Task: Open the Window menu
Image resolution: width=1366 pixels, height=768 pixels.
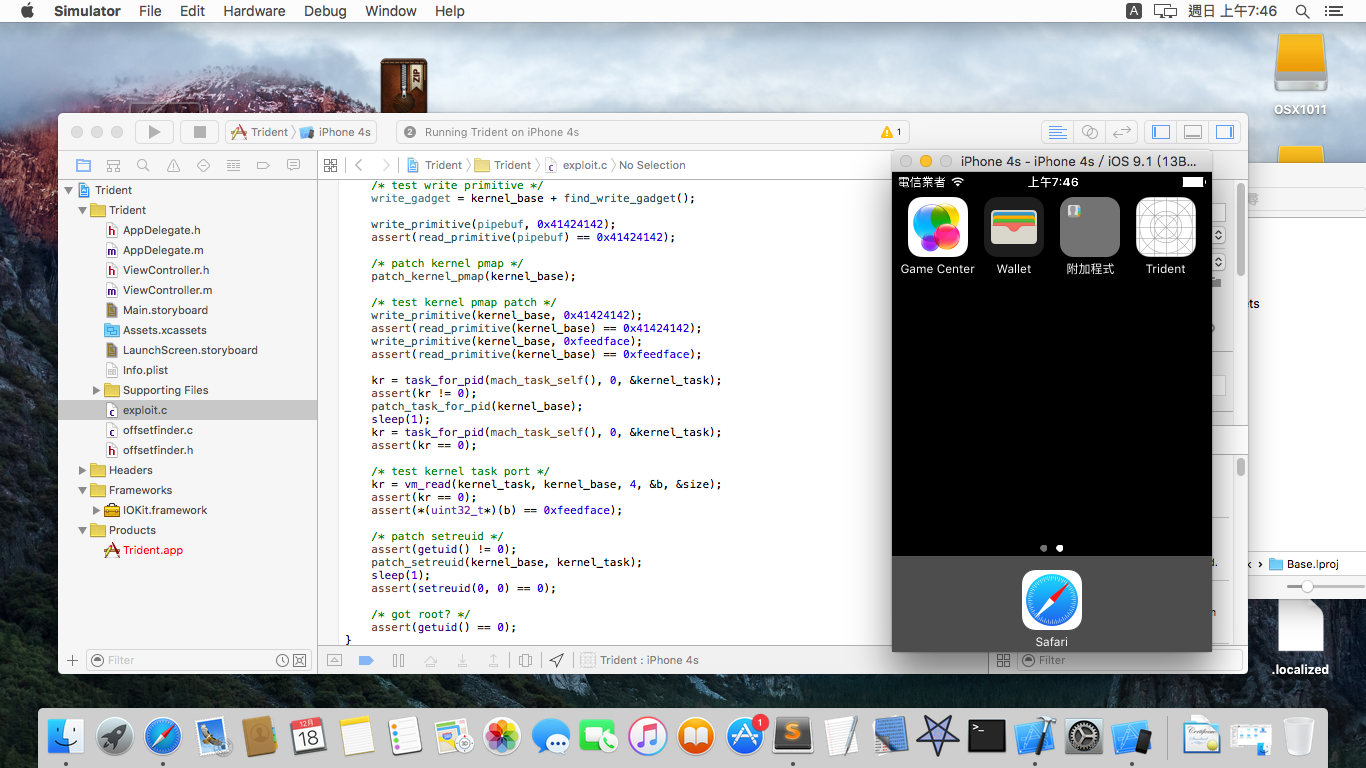Action: click(x=391, y=11)
